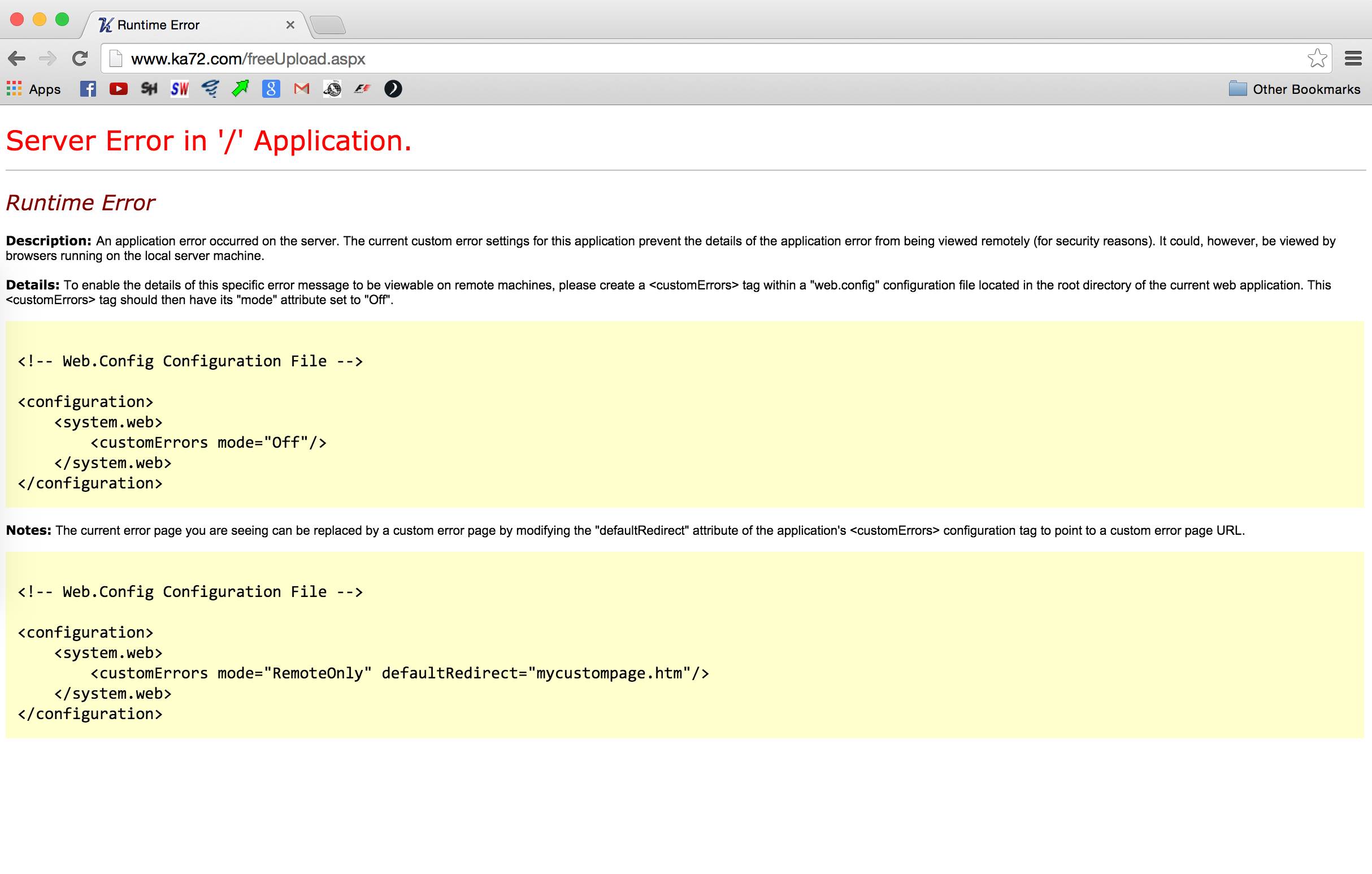The height and width of the screenshot is (874, 1372).
Task: Open the YouTube bookmark icon
Action: (x=118, y=88)
